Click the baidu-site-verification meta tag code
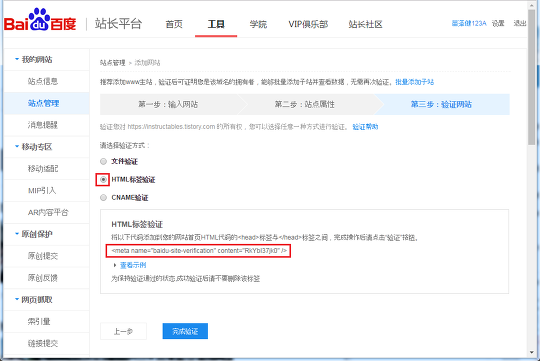The width and height of the screenshot is (540, 361). [199, 251]
